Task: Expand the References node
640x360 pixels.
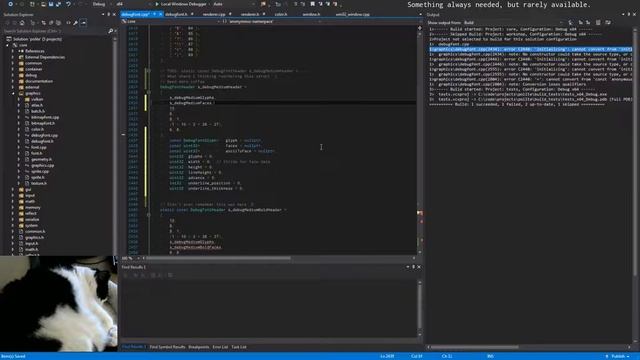Action: (13, 51)
